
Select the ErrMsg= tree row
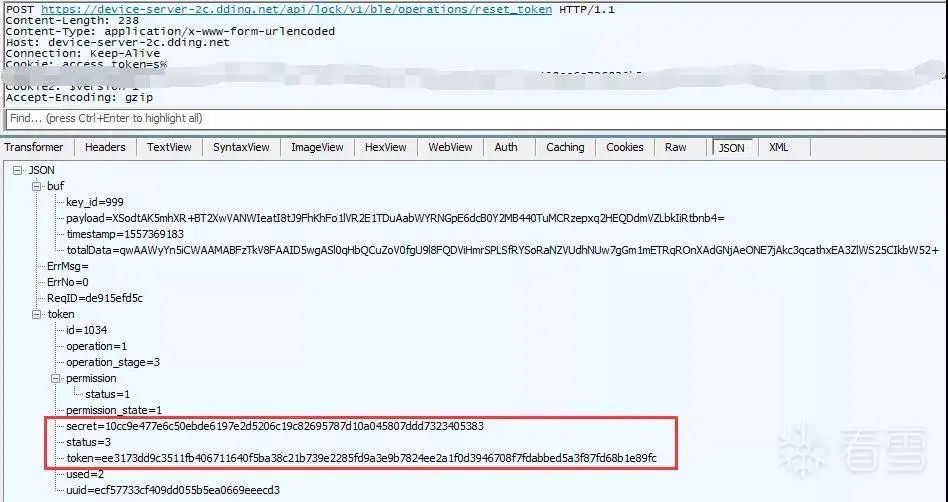coord(68,266)
